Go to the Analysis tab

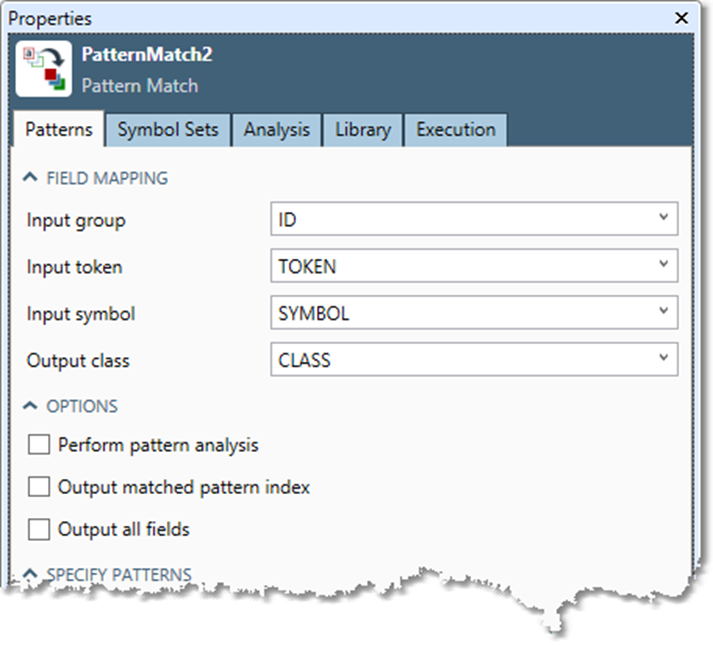click(x=277, y=130)
